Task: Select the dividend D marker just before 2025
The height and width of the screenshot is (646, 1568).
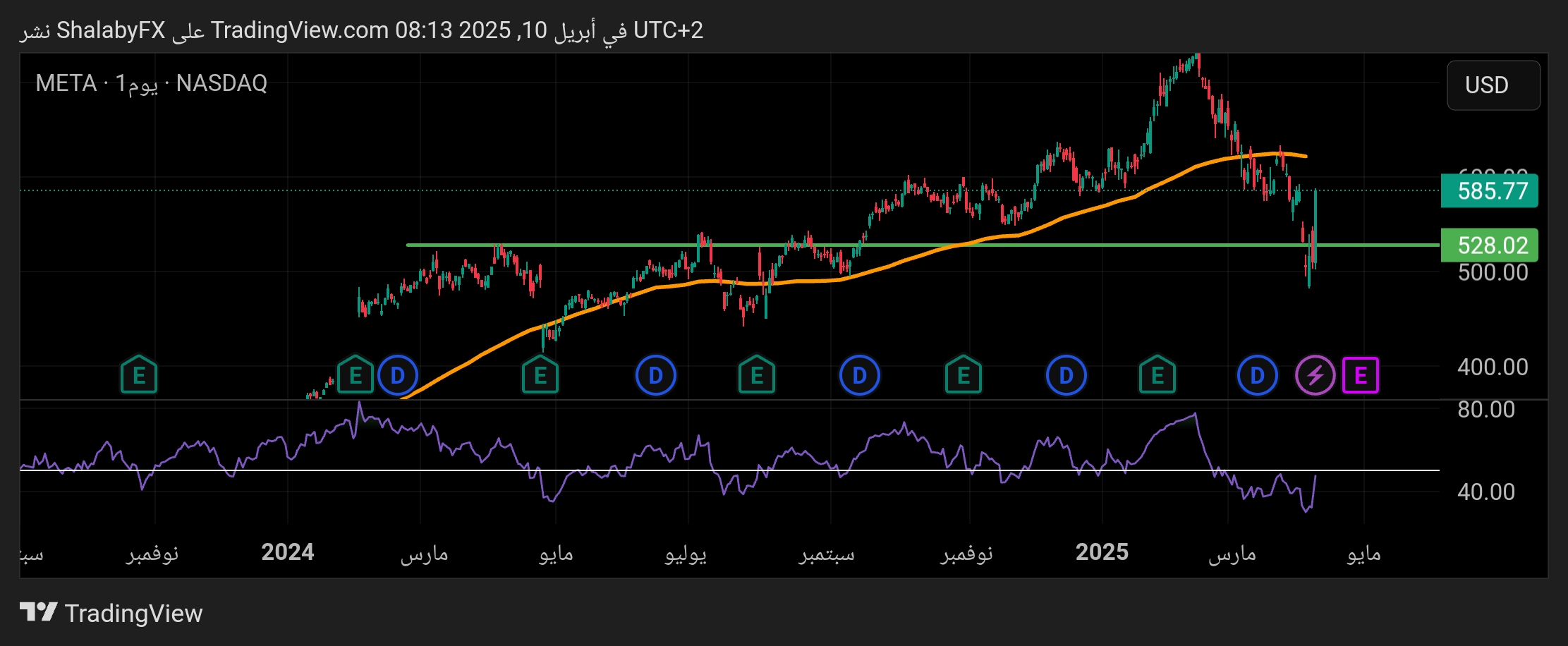Action: 1066,375
